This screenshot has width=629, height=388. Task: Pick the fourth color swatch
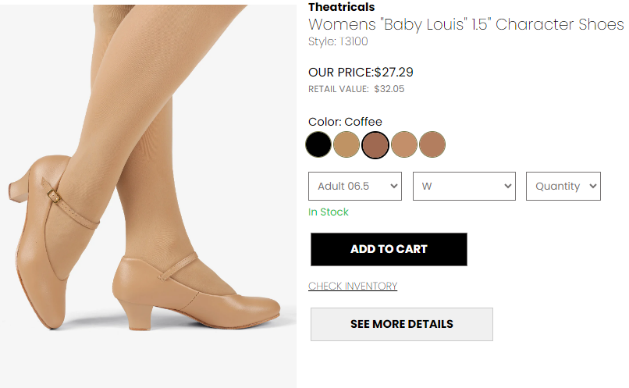pyautogui.click(x=404, y=144)
